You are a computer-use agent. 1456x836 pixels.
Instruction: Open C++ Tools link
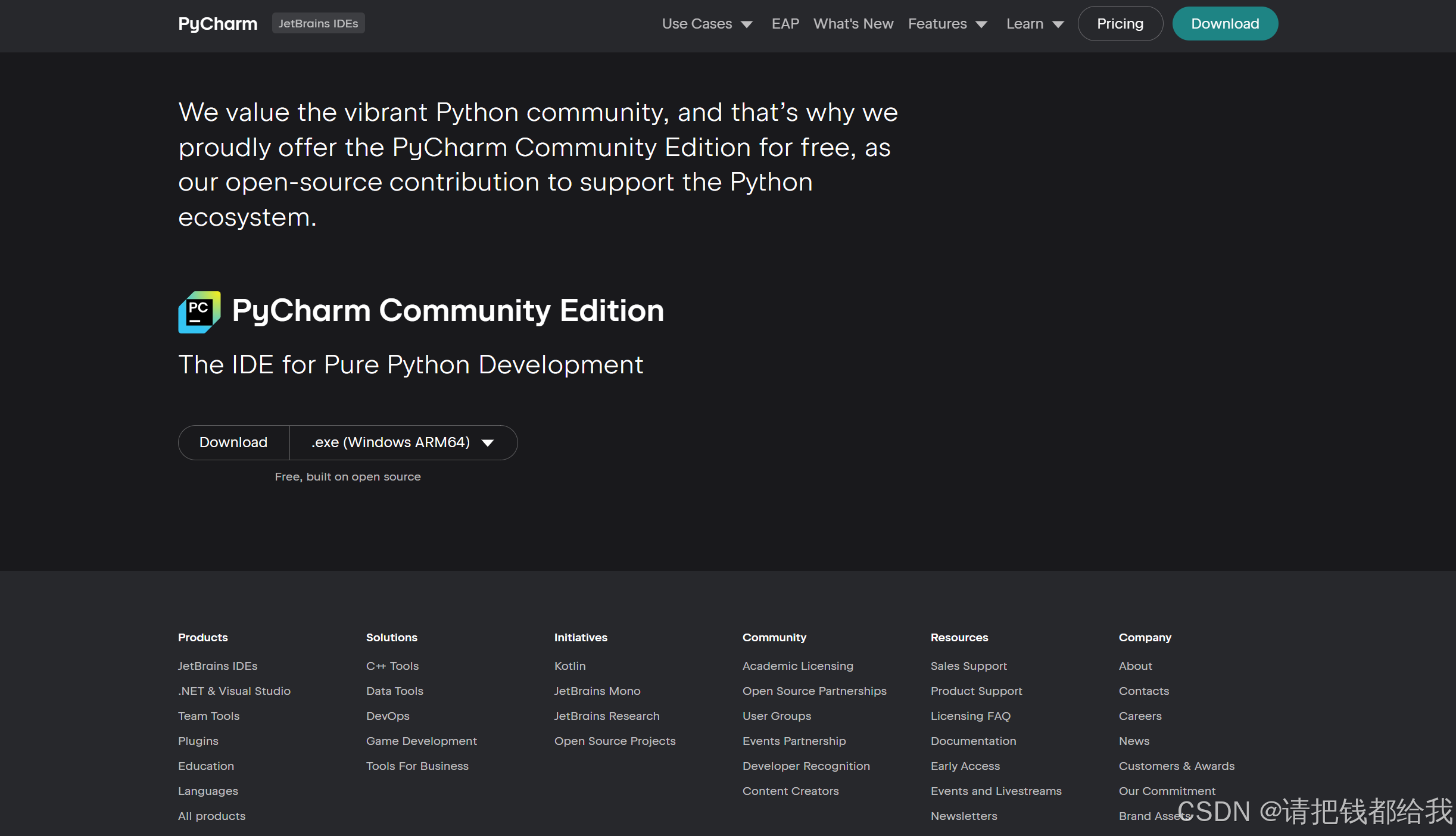tap(392, 666)
